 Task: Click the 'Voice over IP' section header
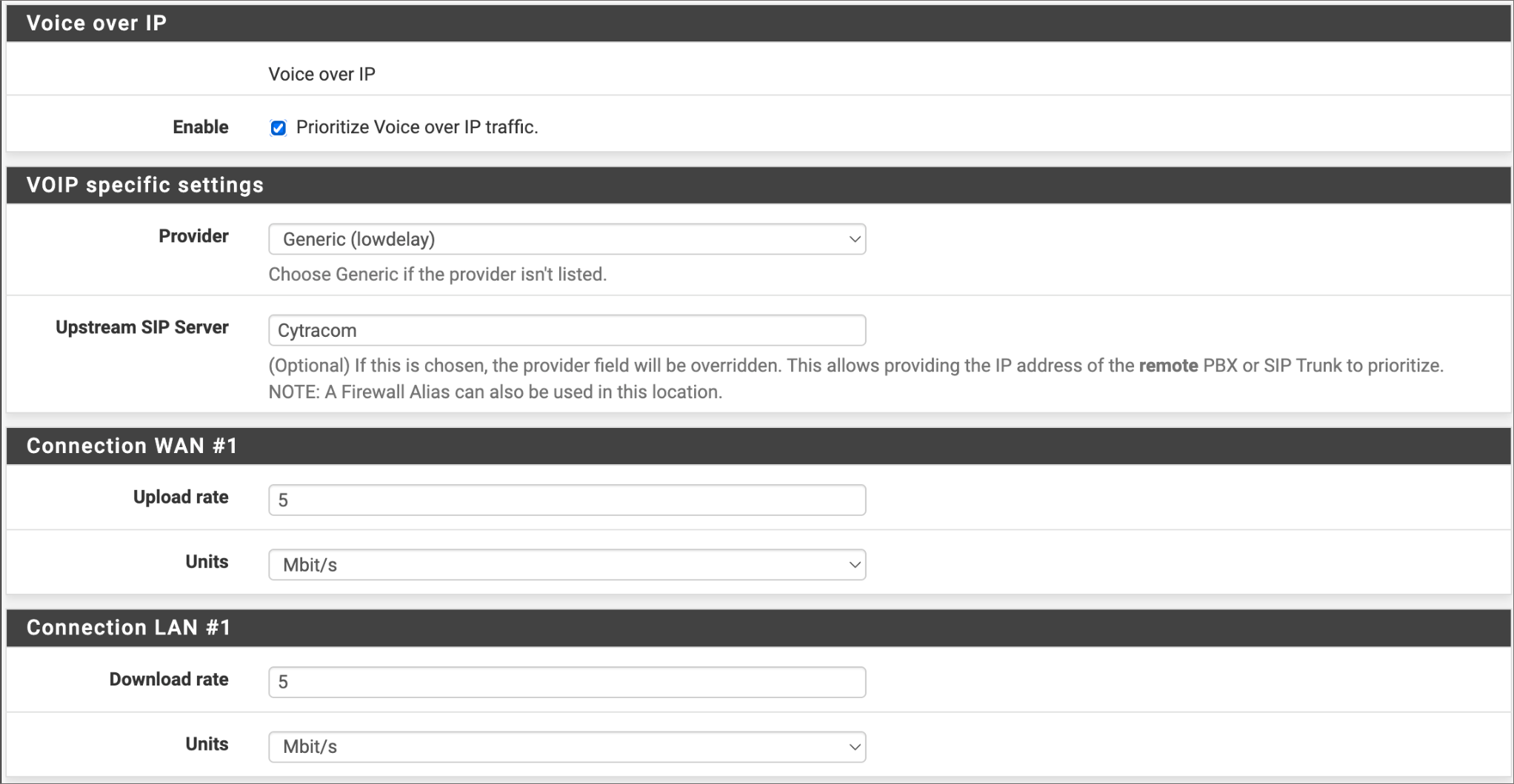pyautogui.click(x=96, y=23)
